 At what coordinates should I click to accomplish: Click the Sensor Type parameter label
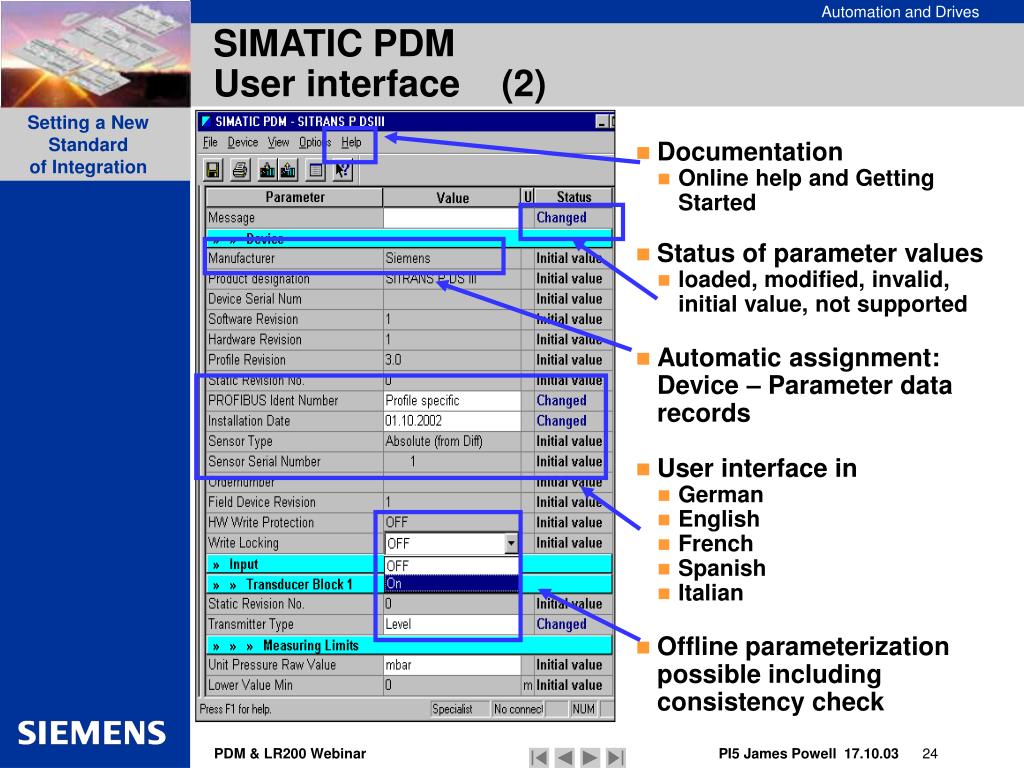tap(240, 441)
